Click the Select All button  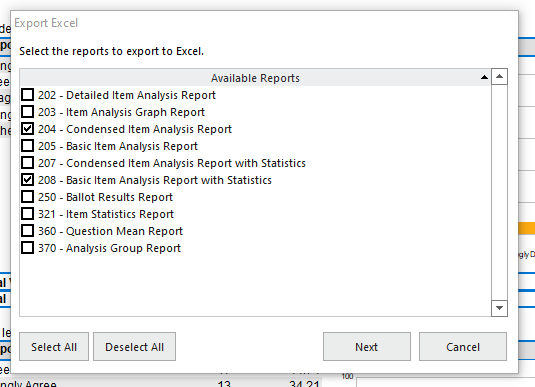coord(54,347)
